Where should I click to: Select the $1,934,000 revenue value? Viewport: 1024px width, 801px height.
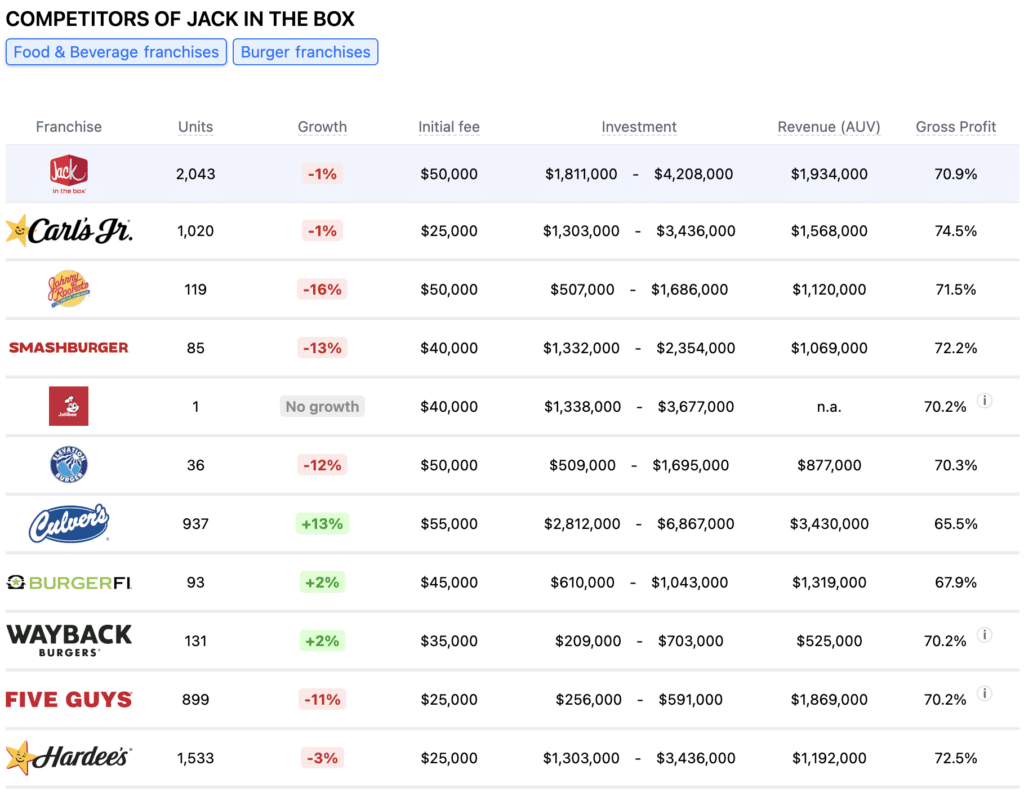click(x=829, y=174)
